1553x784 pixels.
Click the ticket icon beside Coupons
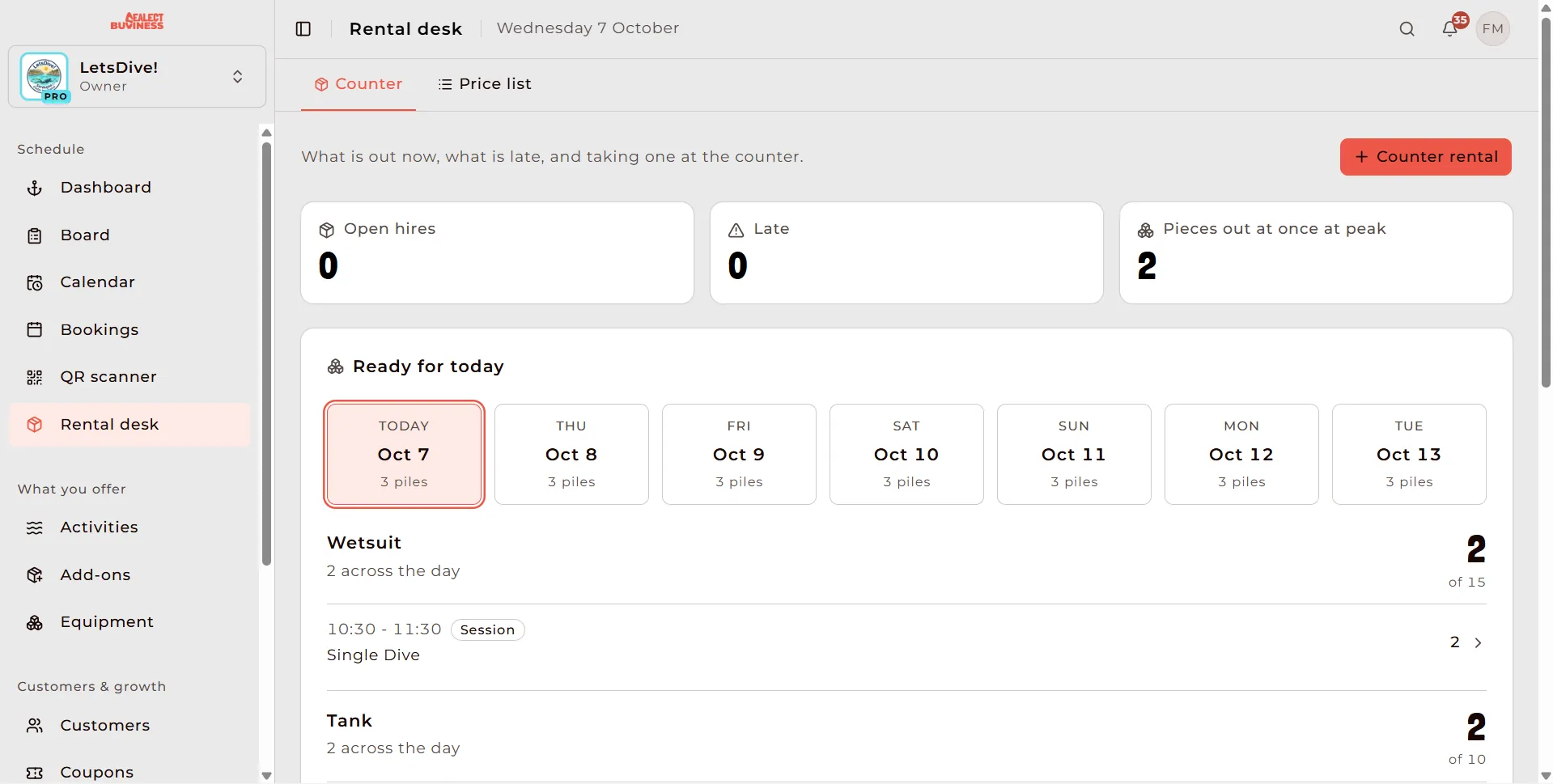[x=35, y=773]
